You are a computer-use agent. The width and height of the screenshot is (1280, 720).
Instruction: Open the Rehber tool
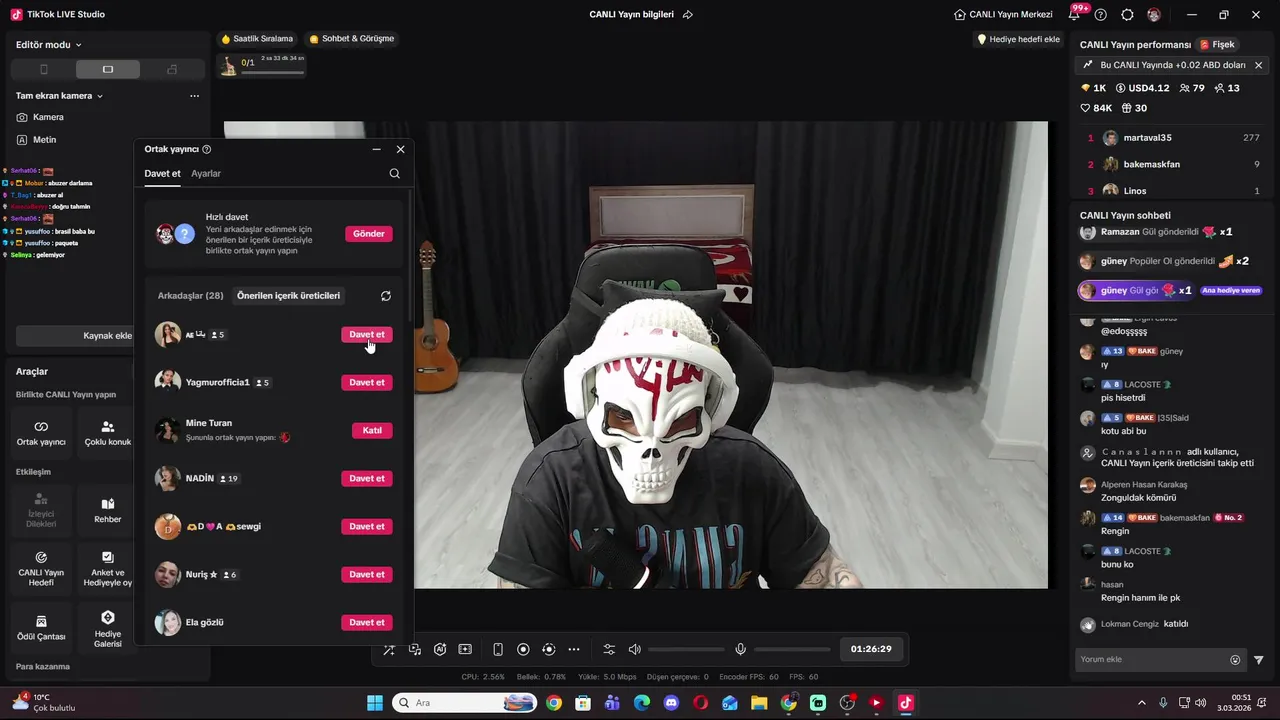[x=107, y=510]
